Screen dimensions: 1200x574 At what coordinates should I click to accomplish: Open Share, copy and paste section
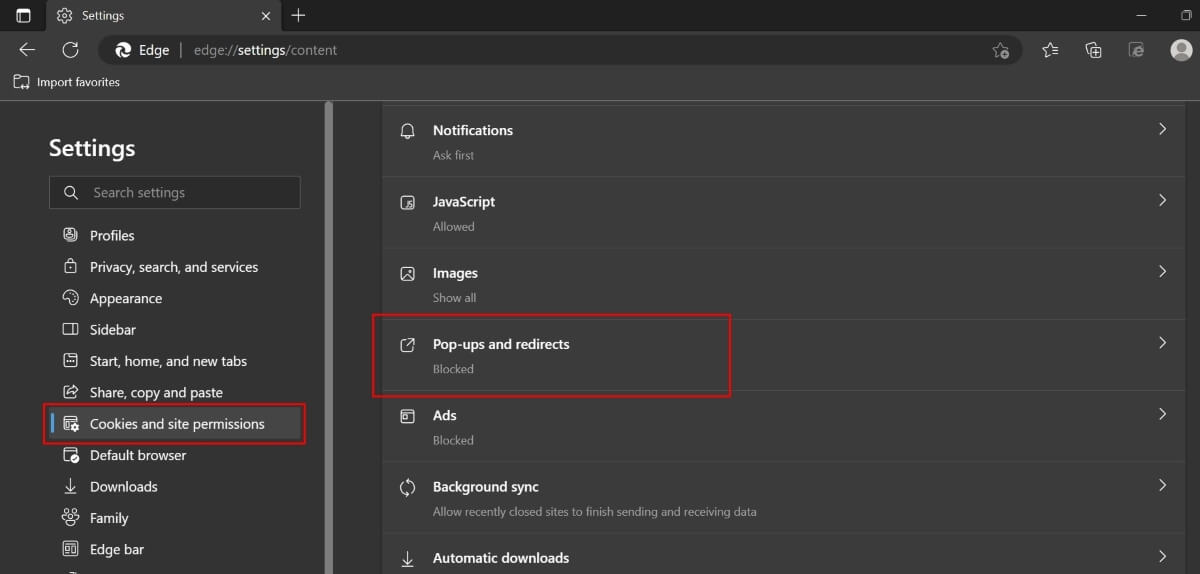174,392
